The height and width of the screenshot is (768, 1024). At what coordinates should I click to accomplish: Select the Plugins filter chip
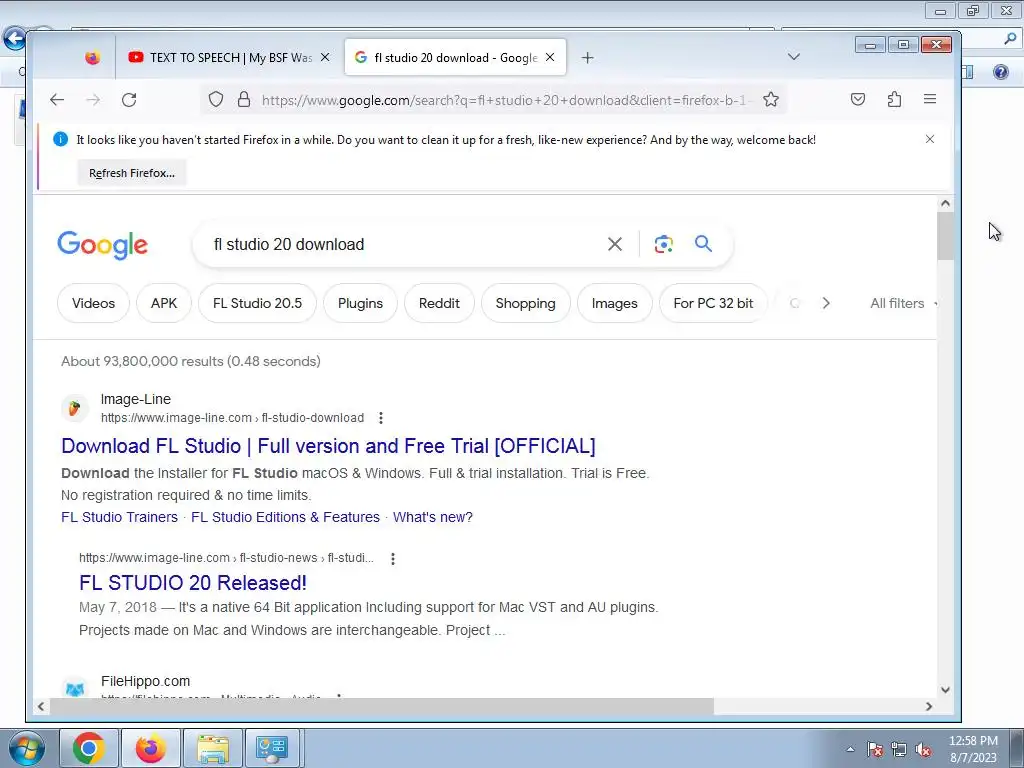point(360,303)
